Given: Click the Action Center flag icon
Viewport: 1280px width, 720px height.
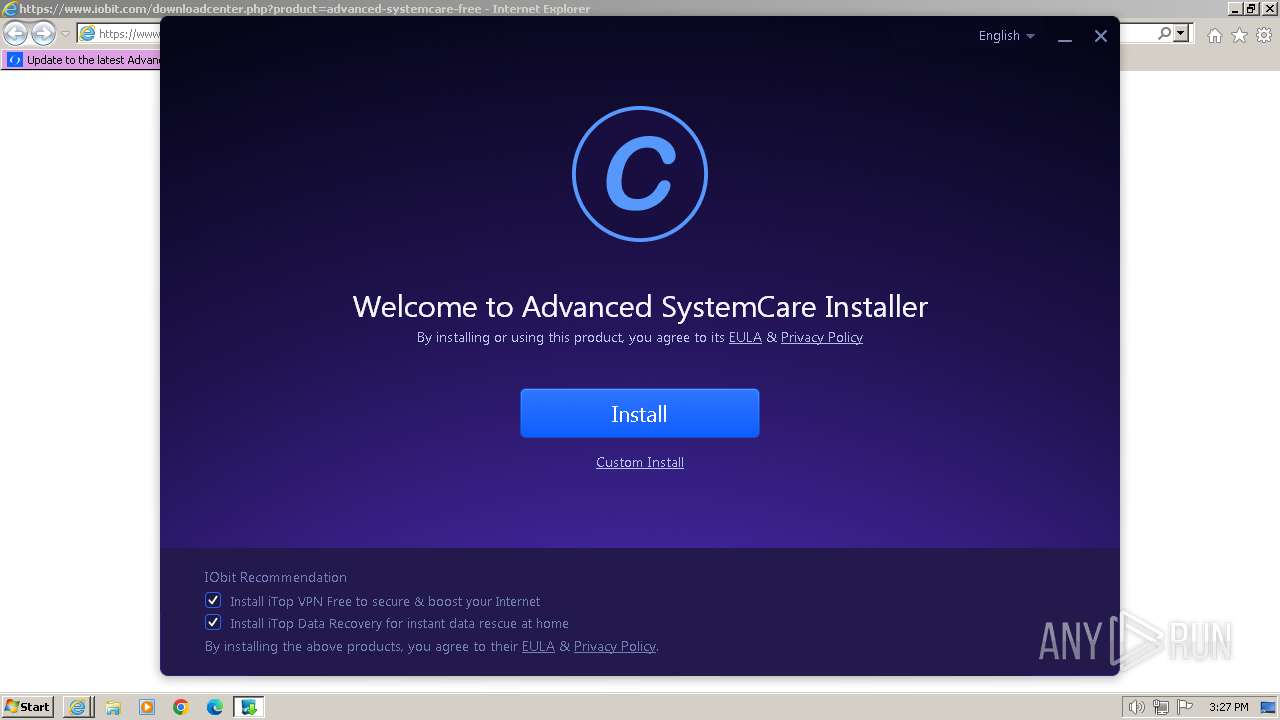Looking at the screenshot, I should tap(1185, 707).
